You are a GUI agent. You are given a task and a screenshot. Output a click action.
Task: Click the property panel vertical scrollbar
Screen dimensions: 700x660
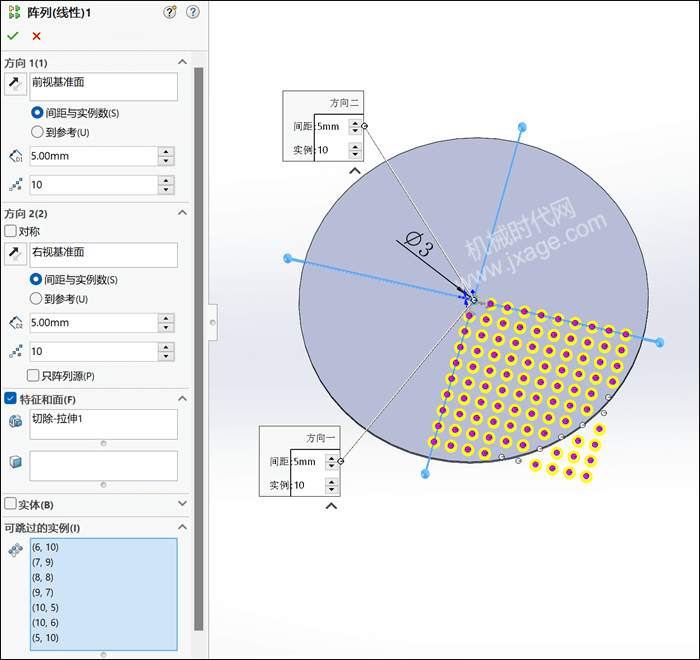click(199, 348)
